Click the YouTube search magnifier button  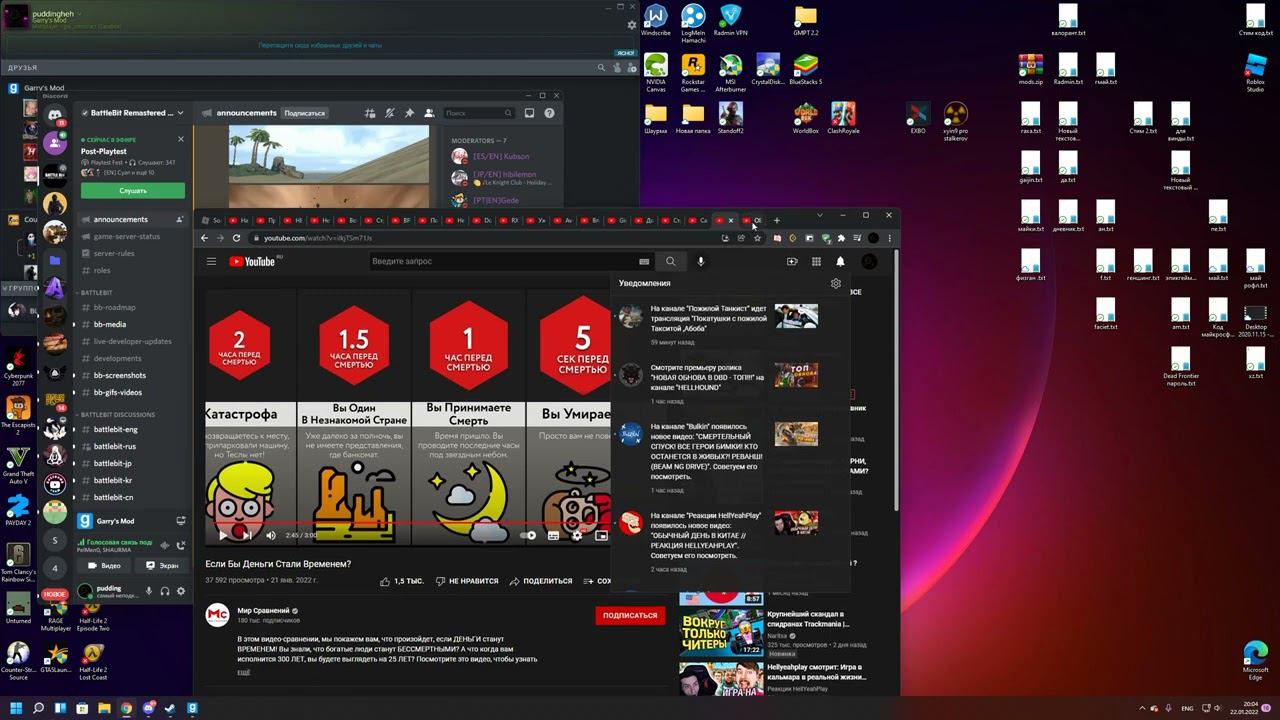click(671, 261)
